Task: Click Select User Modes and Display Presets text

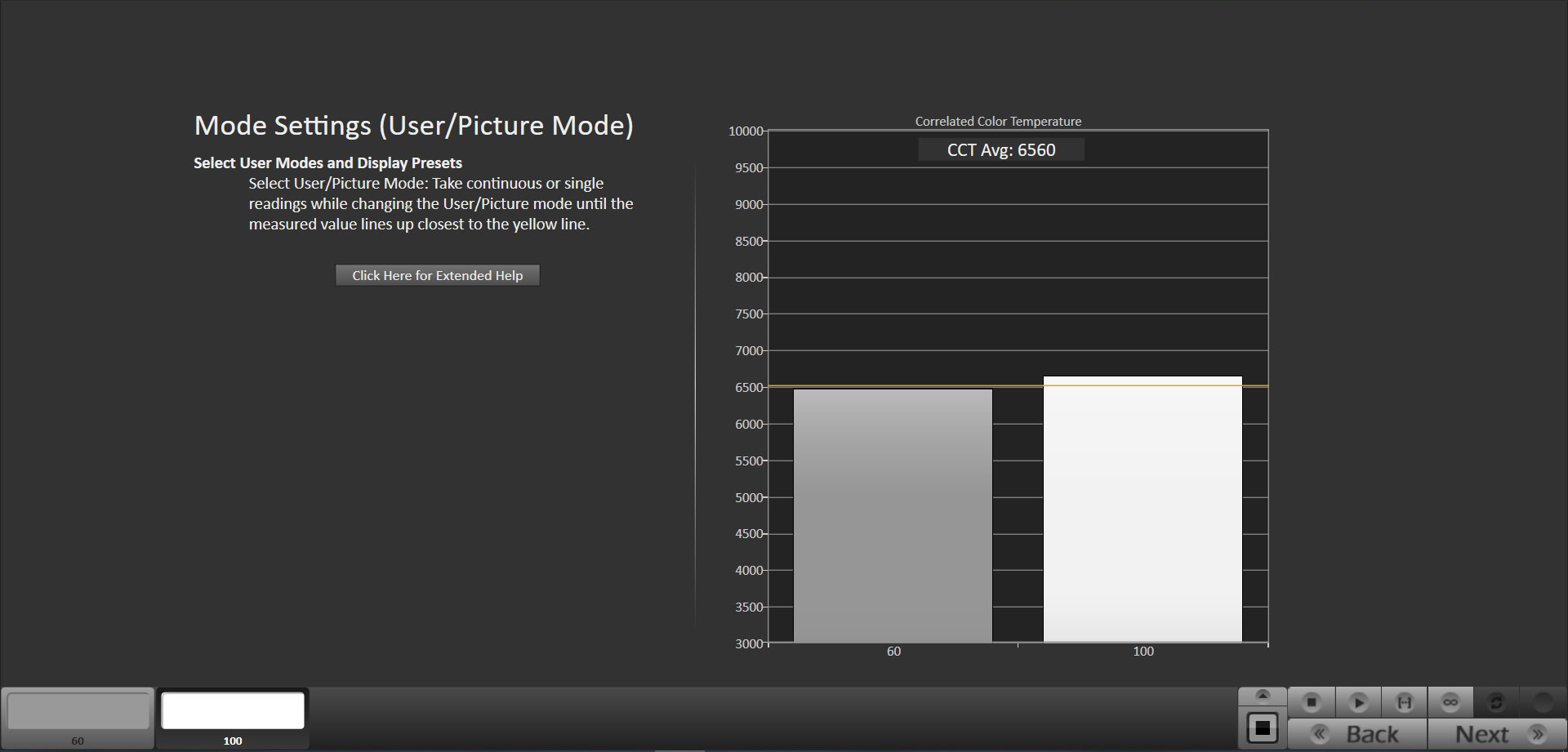Action: point(327,162)
